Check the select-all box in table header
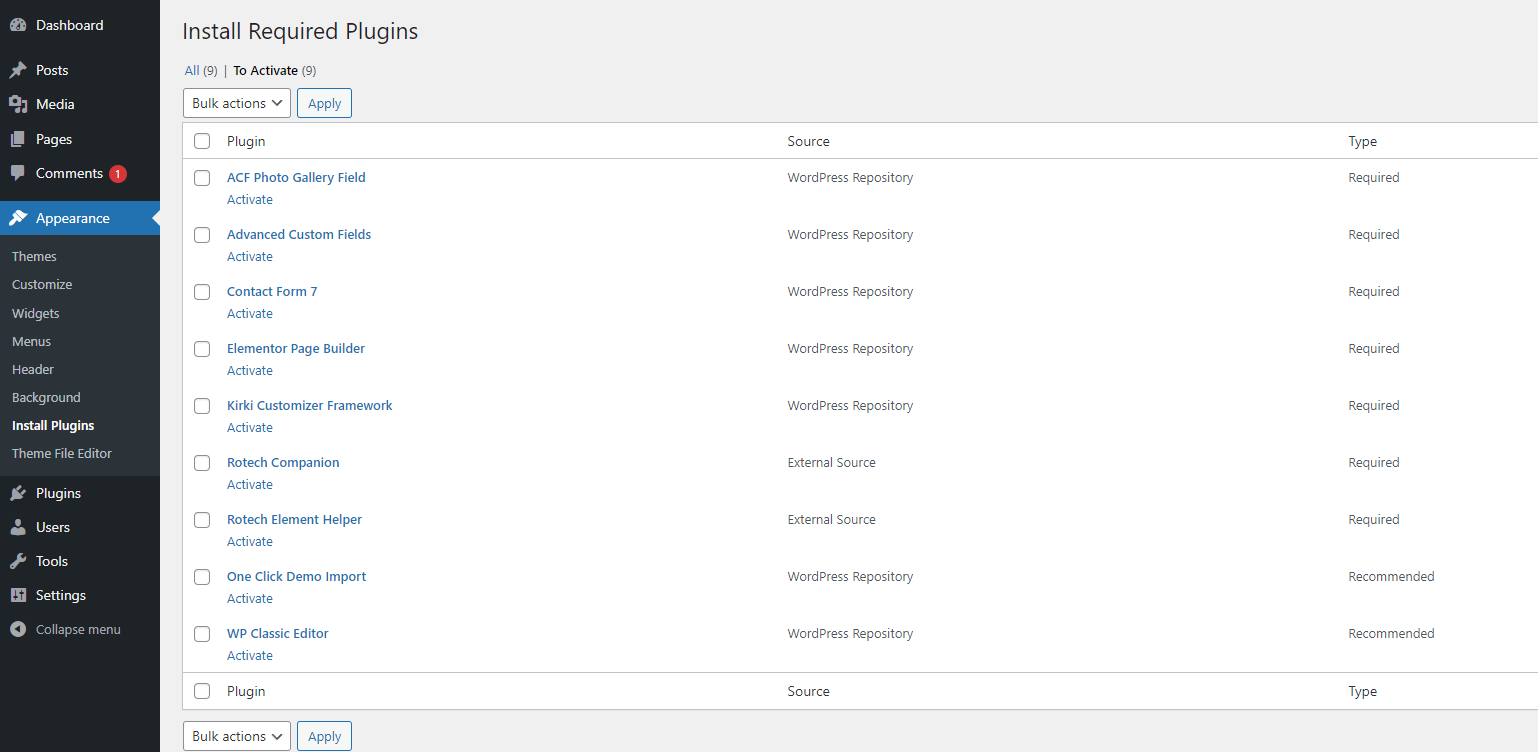 tap(202, 141)
